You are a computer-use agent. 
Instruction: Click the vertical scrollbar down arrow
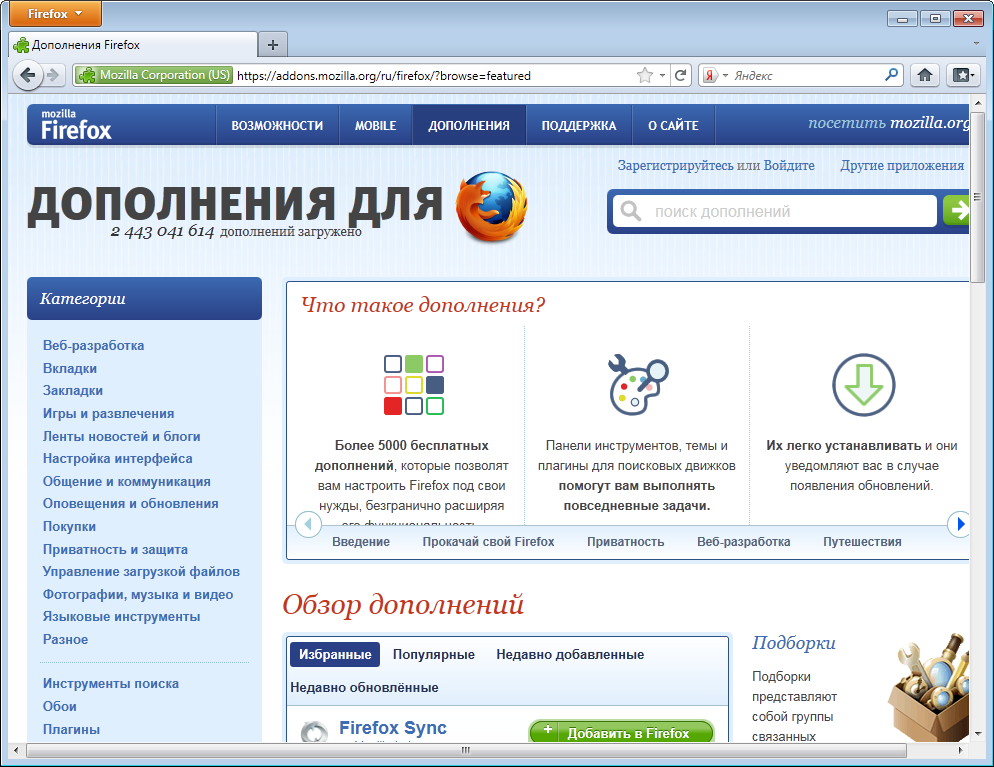978,733
